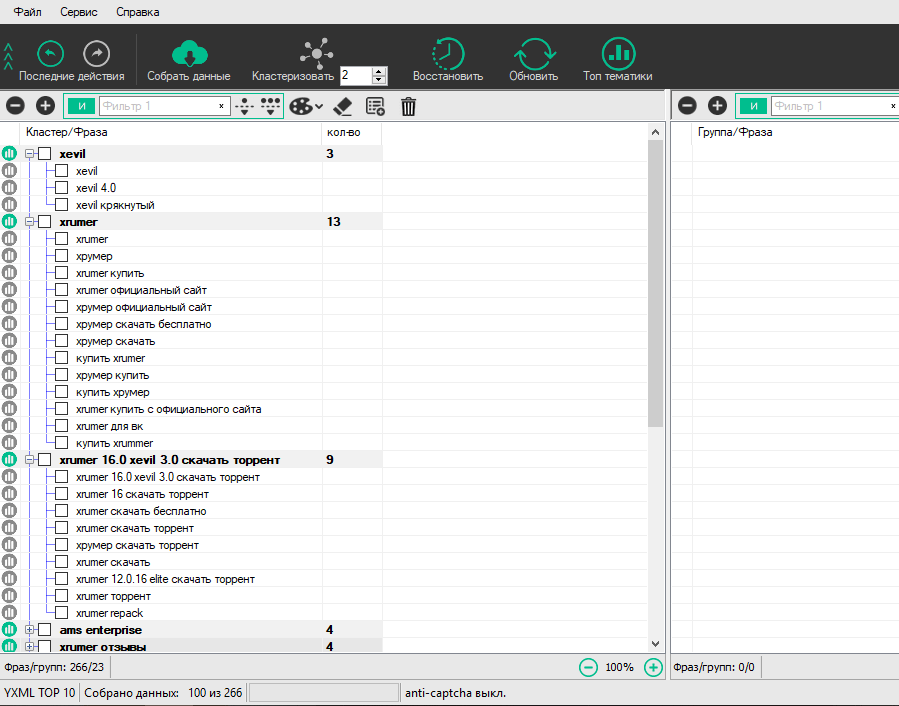The height and width of the screenshot is (706, 899).
Task: Click the green chart icon beside xrumer cluster
Action: [9, 221]
